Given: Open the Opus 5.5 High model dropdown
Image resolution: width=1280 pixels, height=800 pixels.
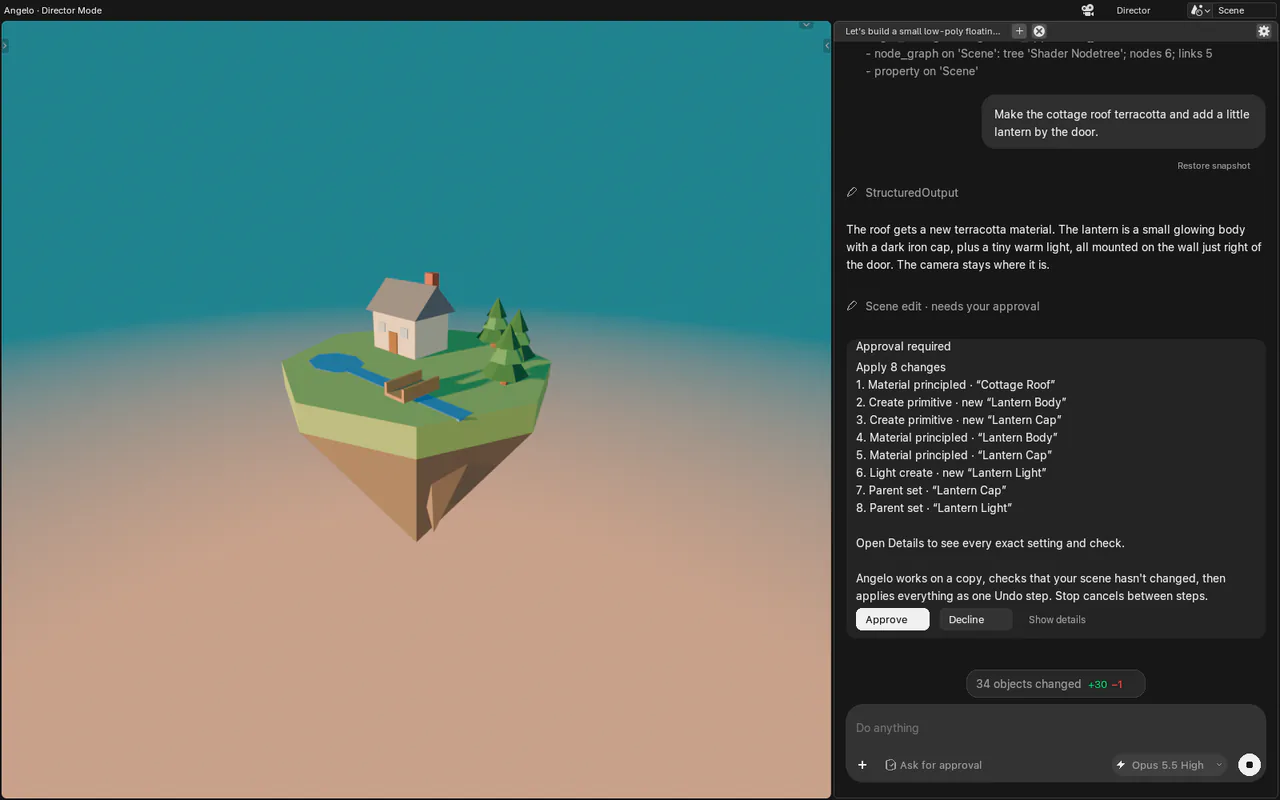Looking at the screenshot, I should [x=1169, y=765].
